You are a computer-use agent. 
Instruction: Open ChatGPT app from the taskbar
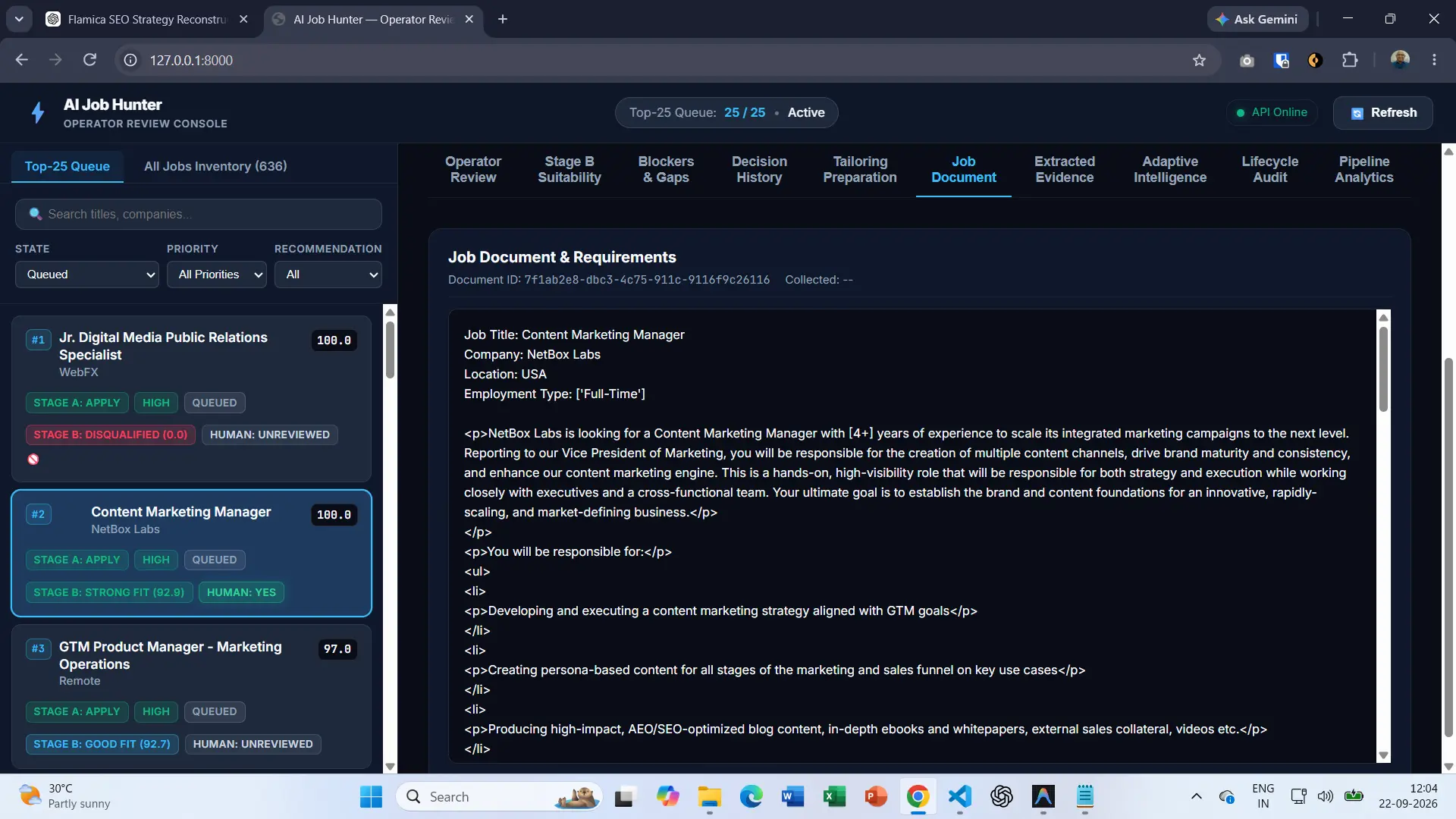pyautogui.click(x=1002, y=797)
